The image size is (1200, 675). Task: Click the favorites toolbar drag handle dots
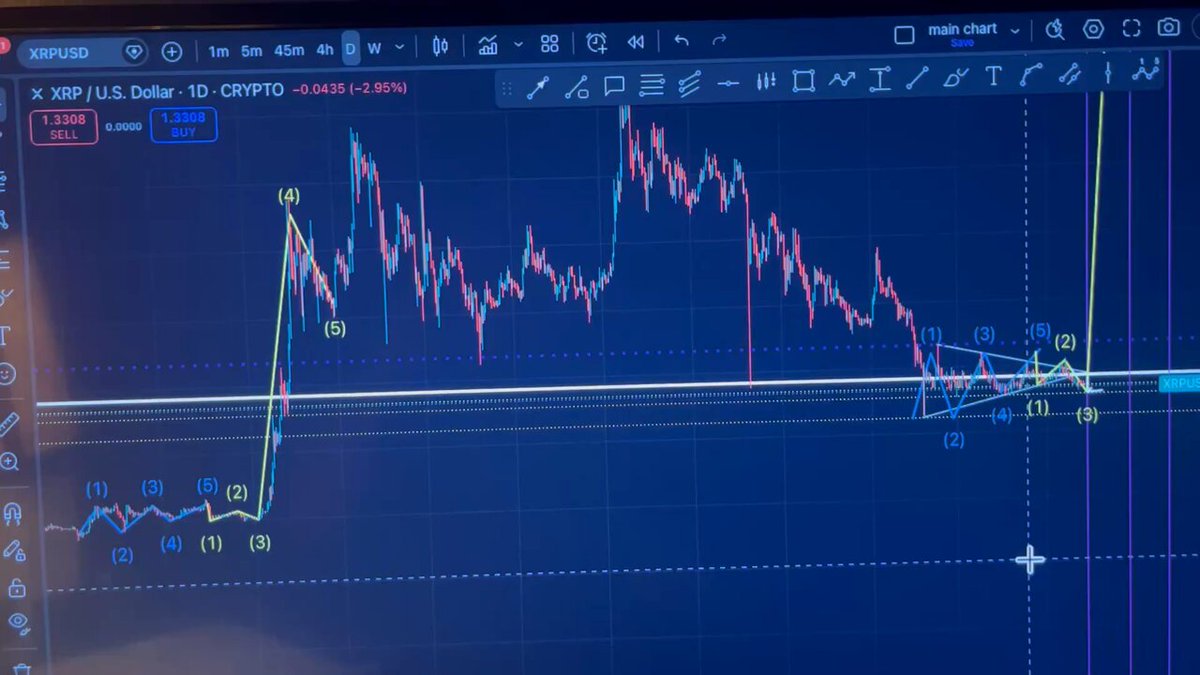505,89
